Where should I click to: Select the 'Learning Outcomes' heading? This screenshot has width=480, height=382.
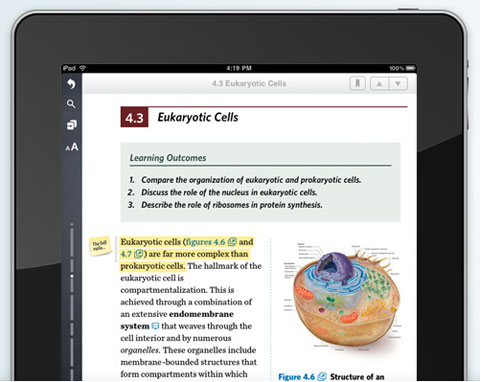tap(168, 158)
